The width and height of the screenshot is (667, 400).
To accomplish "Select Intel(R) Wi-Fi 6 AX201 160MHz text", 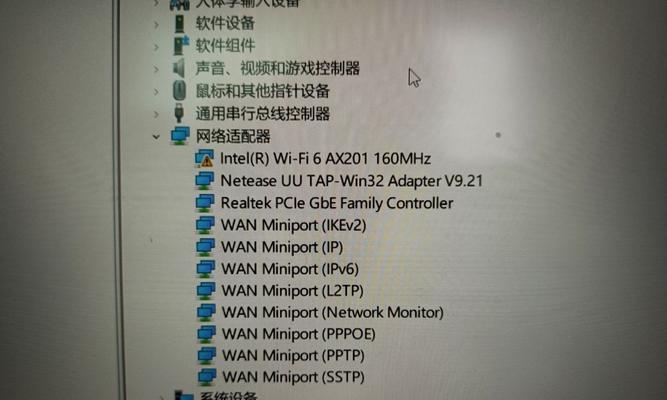I will coord(325,159).
